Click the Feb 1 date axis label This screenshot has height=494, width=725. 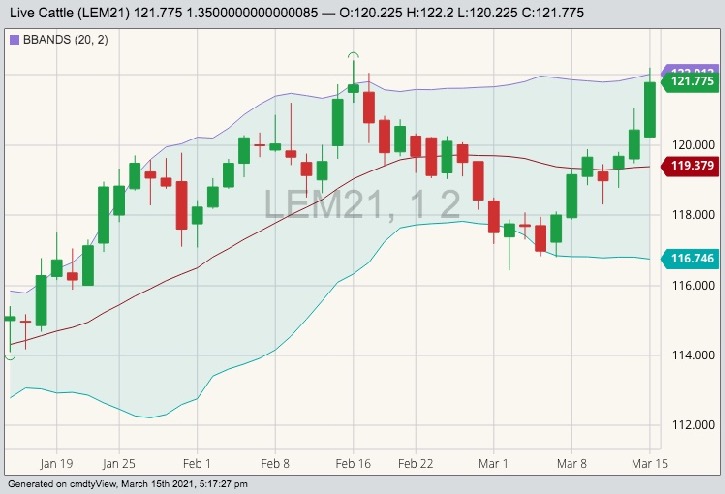(x=197, y=463)
